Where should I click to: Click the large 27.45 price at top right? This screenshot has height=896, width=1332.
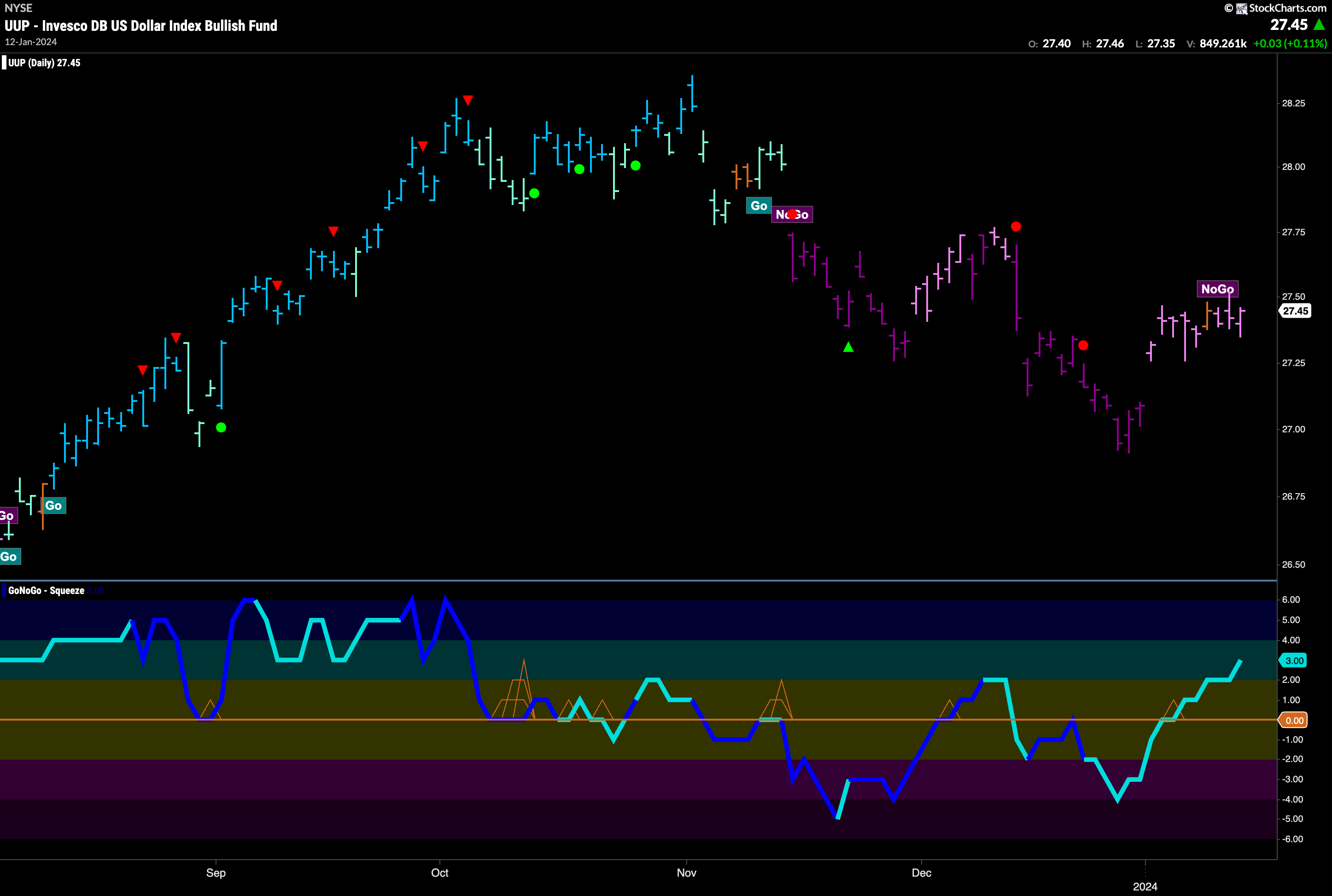point(1289,24)
